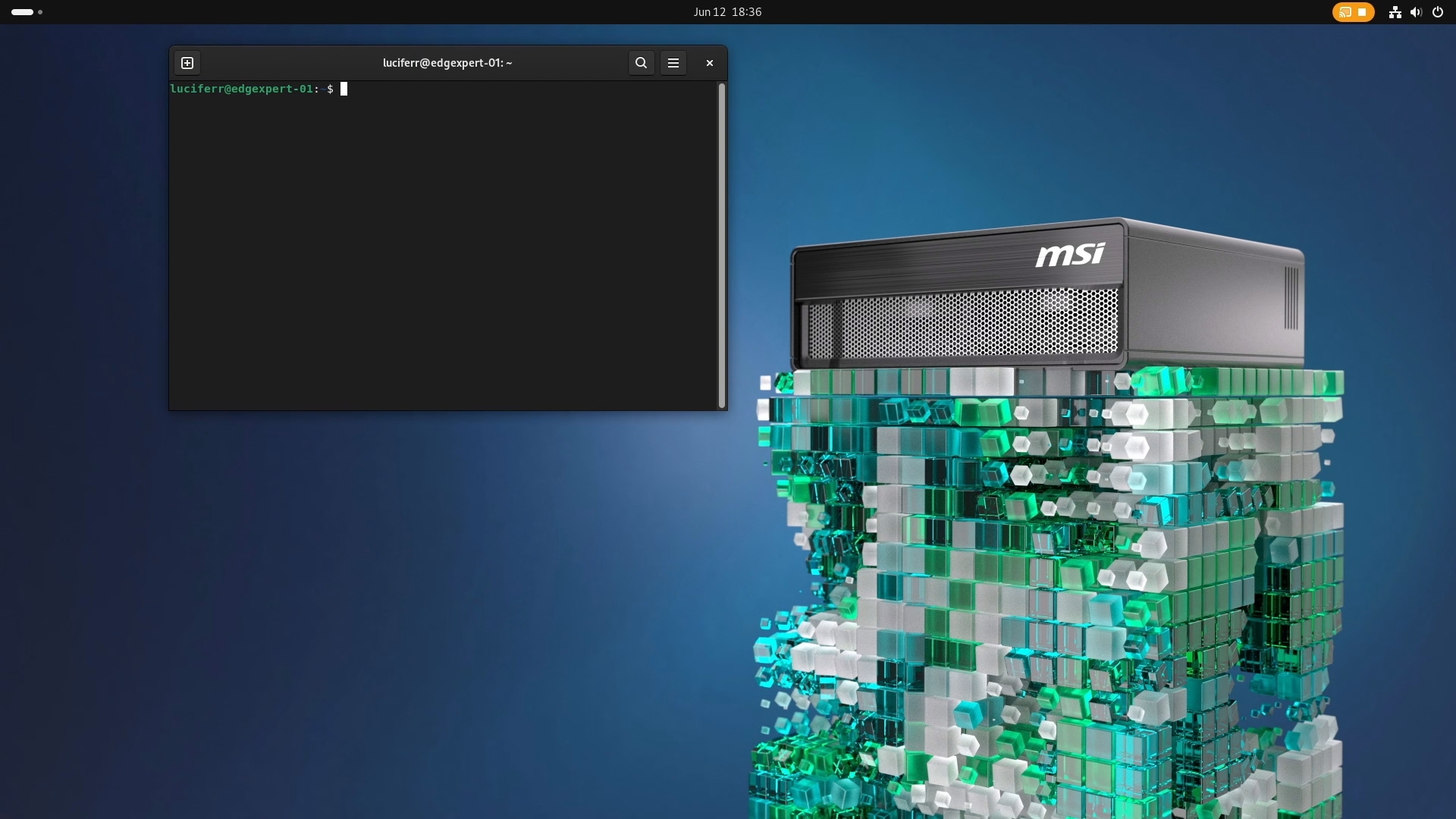This screenshot has width=1456, height=819.
Task: Click the power icon in top bar
Action: click(1437, 12)
